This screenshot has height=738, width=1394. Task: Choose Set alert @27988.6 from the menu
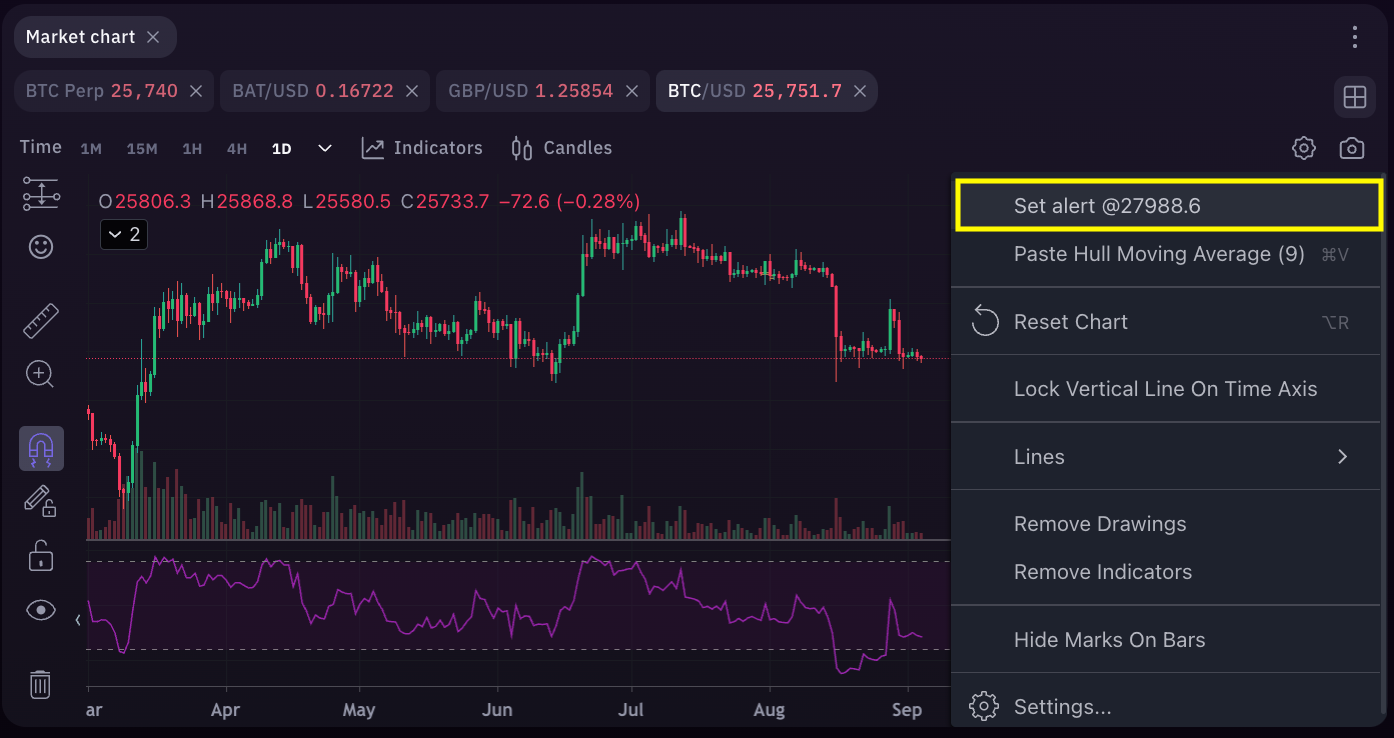click(1166, 205)
